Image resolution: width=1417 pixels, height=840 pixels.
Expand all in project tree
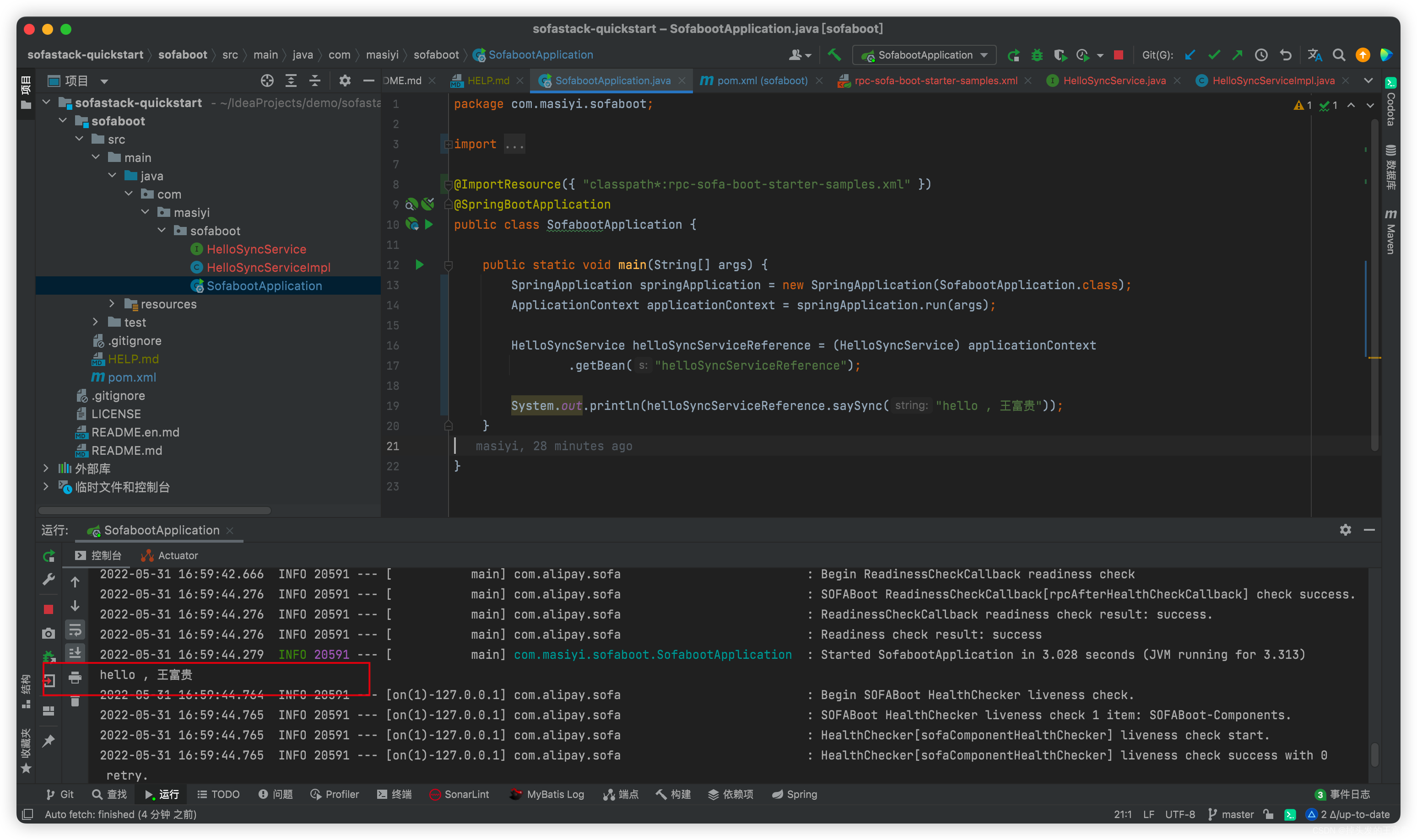tap(291, 81)
